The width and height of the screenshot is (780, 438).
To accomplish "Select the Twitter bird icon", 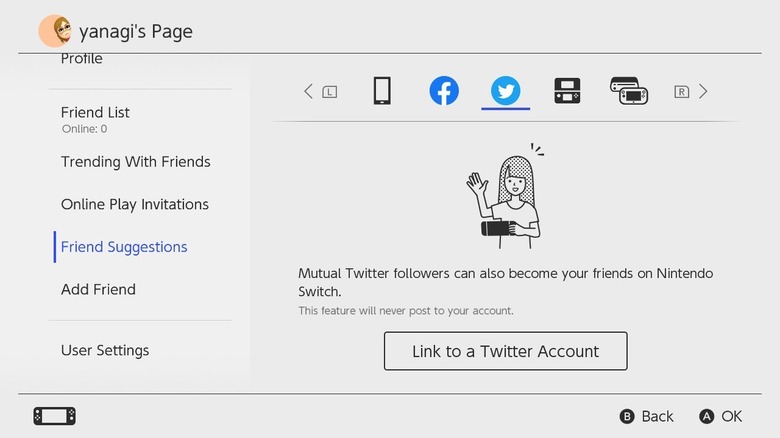I will 505,91.
